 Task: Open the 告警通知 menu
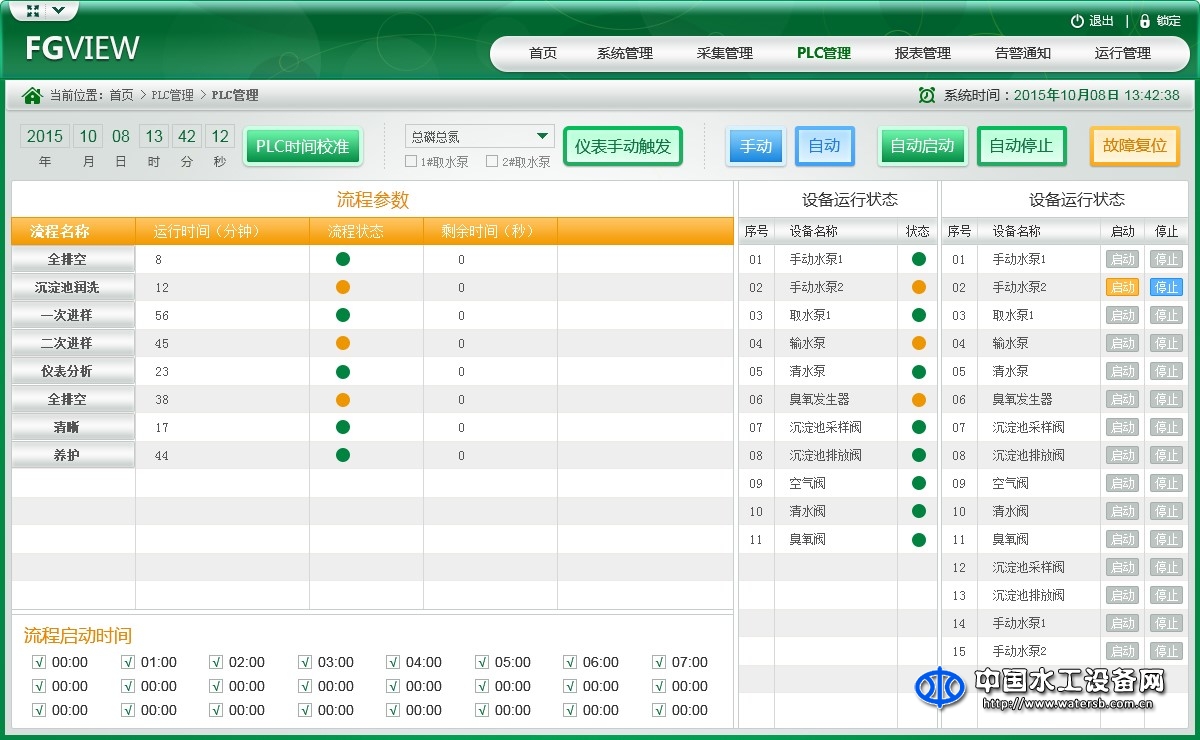tap(1022, 53)
